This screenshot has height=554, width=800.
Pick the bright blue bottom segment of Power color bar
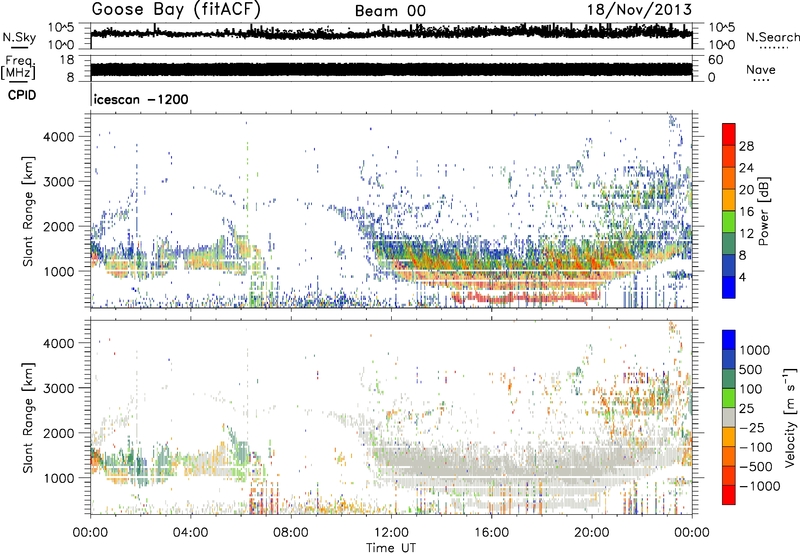click(729, 287)
